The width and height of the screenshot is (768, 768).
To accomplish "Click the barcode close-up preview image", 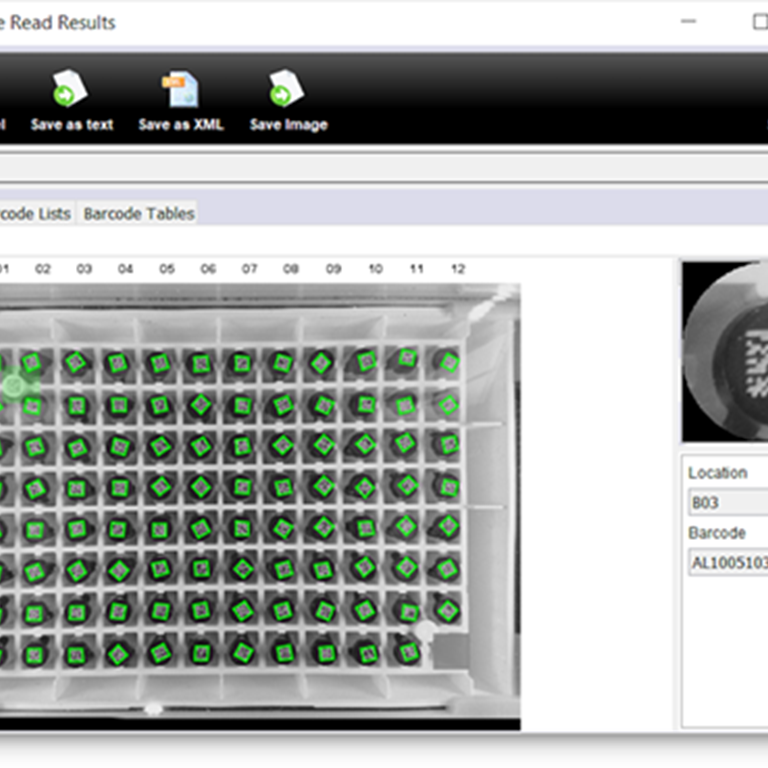I will point(725,351).
